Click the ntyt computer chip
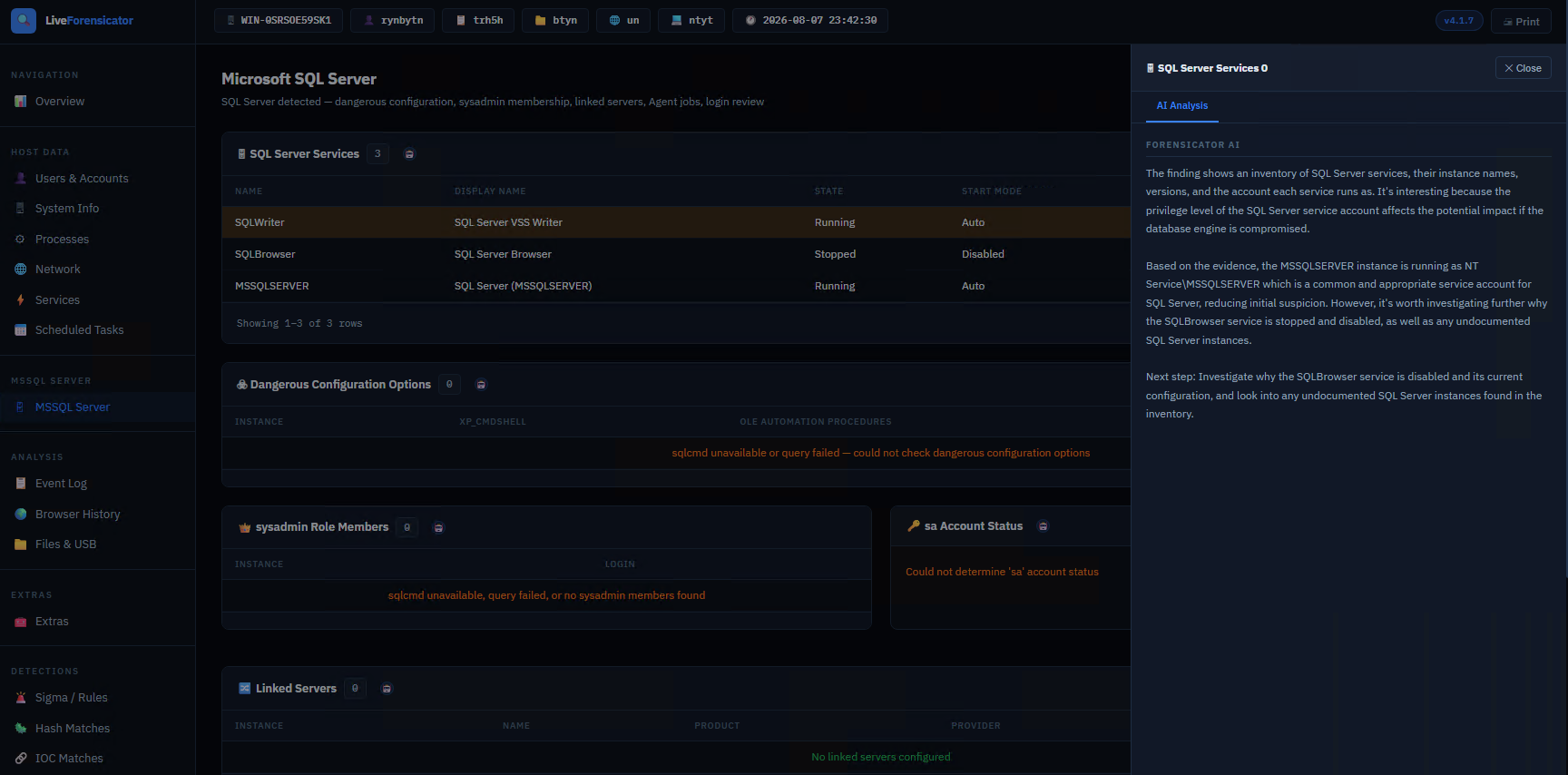Screen dimensions: 1568x775 [x=691, y=20]
